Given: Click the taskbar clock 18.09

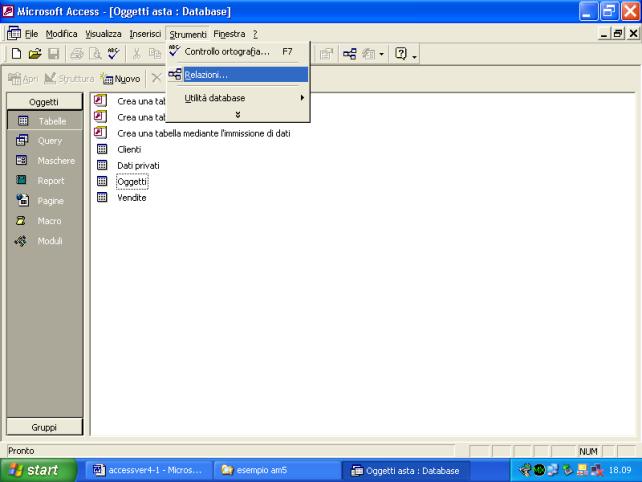Looking at the screenshot, I should pyautogui.click(x=620, y=470).
